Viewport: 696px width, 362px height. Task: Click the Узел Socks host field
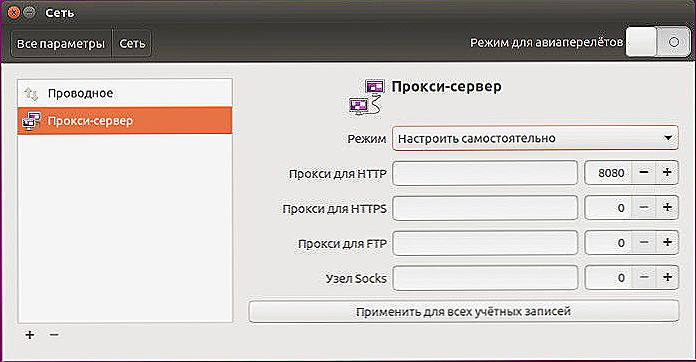pos(485,278)
